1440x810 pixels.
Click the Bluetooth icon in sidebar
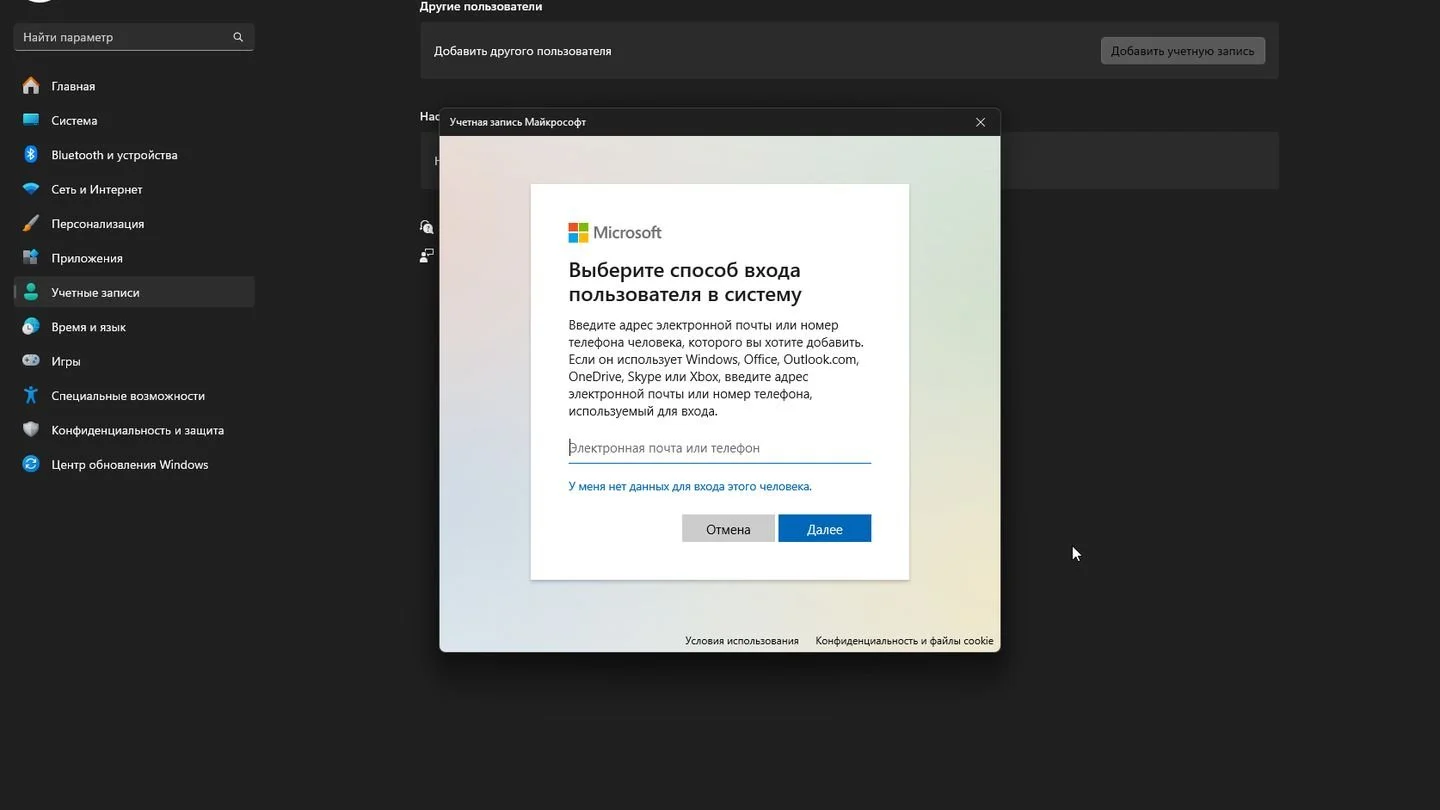pyautogui.click(x=31, y=155)
